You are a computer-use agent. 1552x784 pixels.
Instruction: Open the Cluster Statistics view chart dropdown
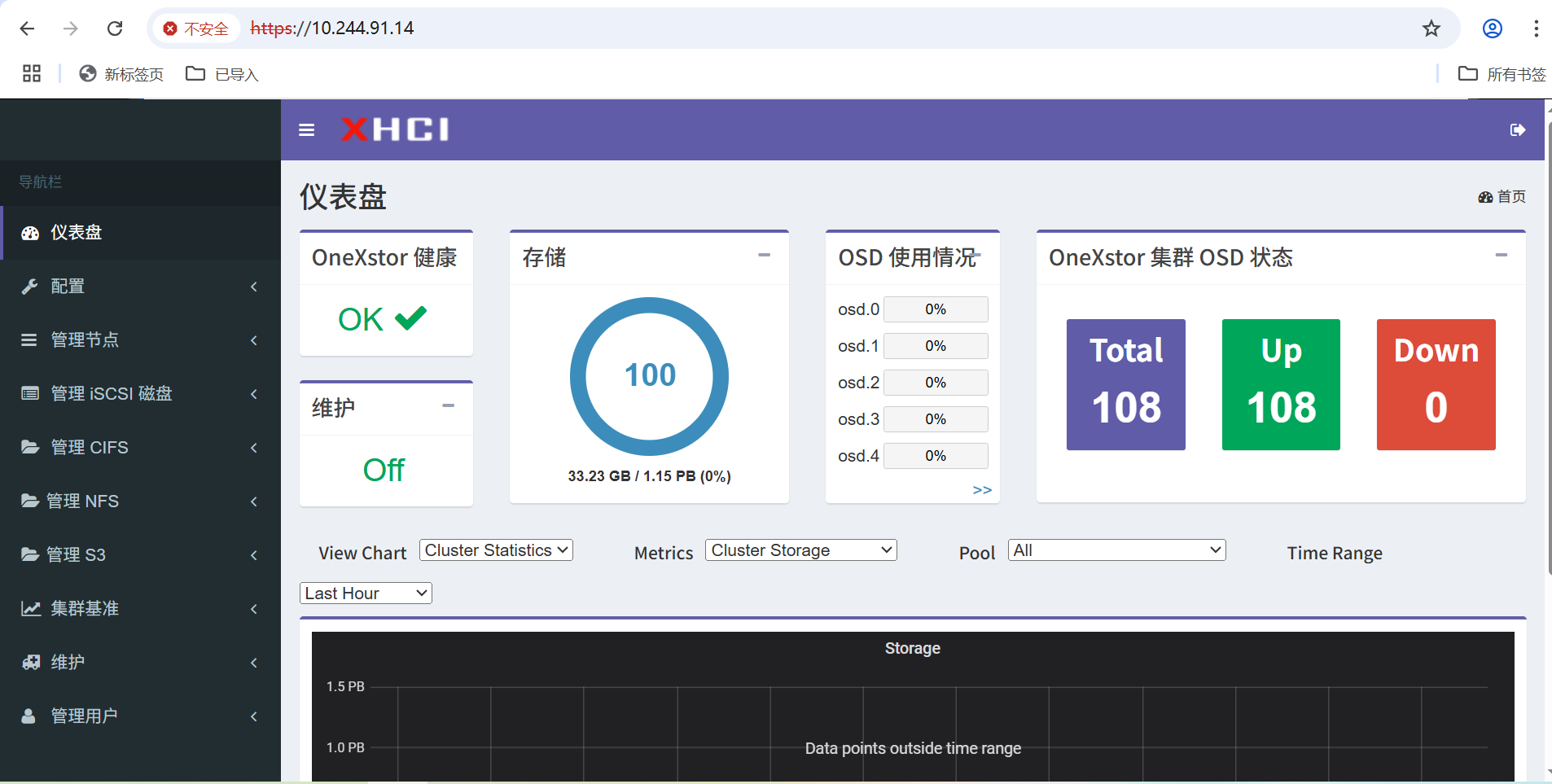pos(495,550)
